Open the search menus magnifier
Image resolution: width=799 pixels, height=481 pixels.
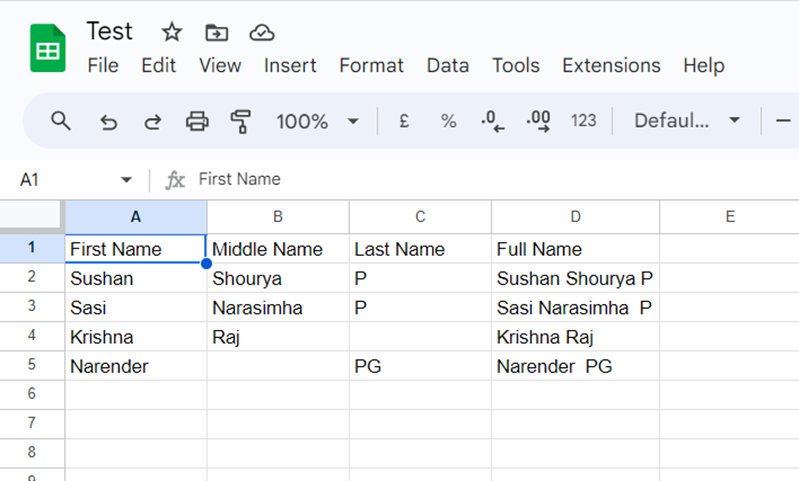click(61, 121)
